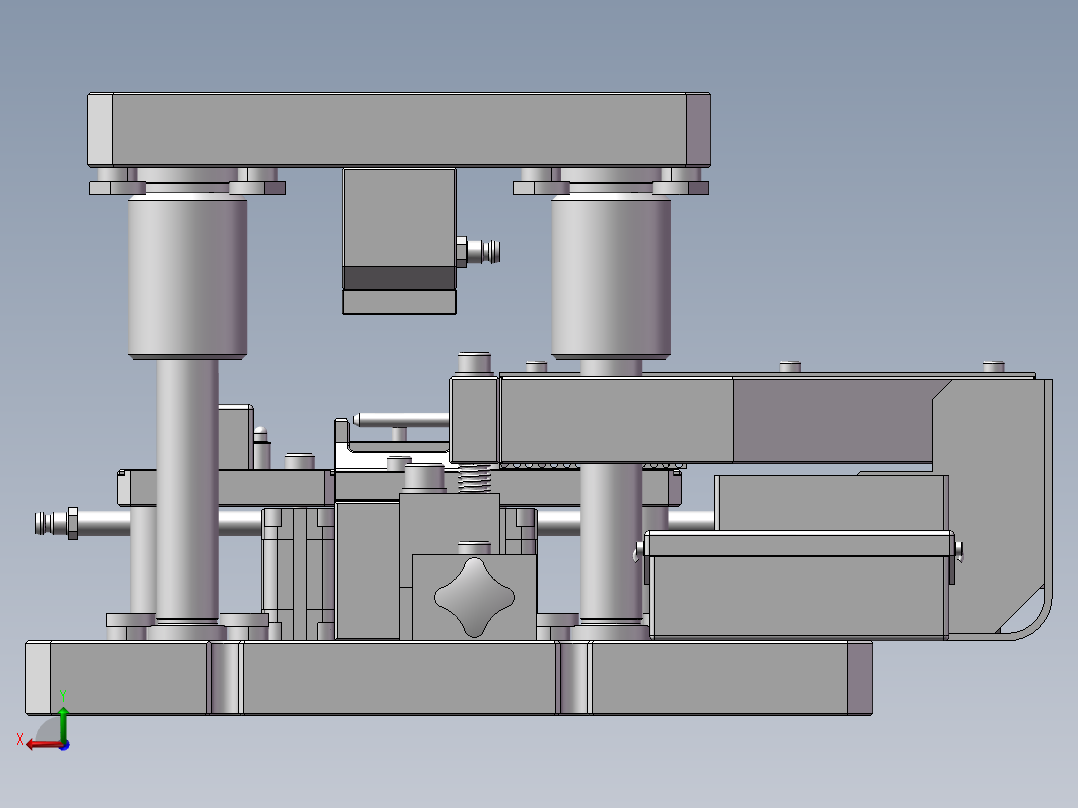1078x808 pixels.
Task: Select the right flange under the top plate
Action: (x=611, y=181)
